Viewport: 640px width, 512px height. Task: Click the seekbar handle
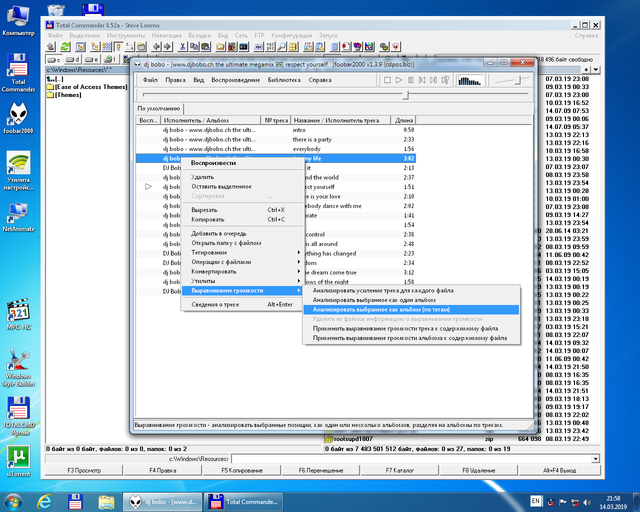pyautogui.click(x=406, y=95)
